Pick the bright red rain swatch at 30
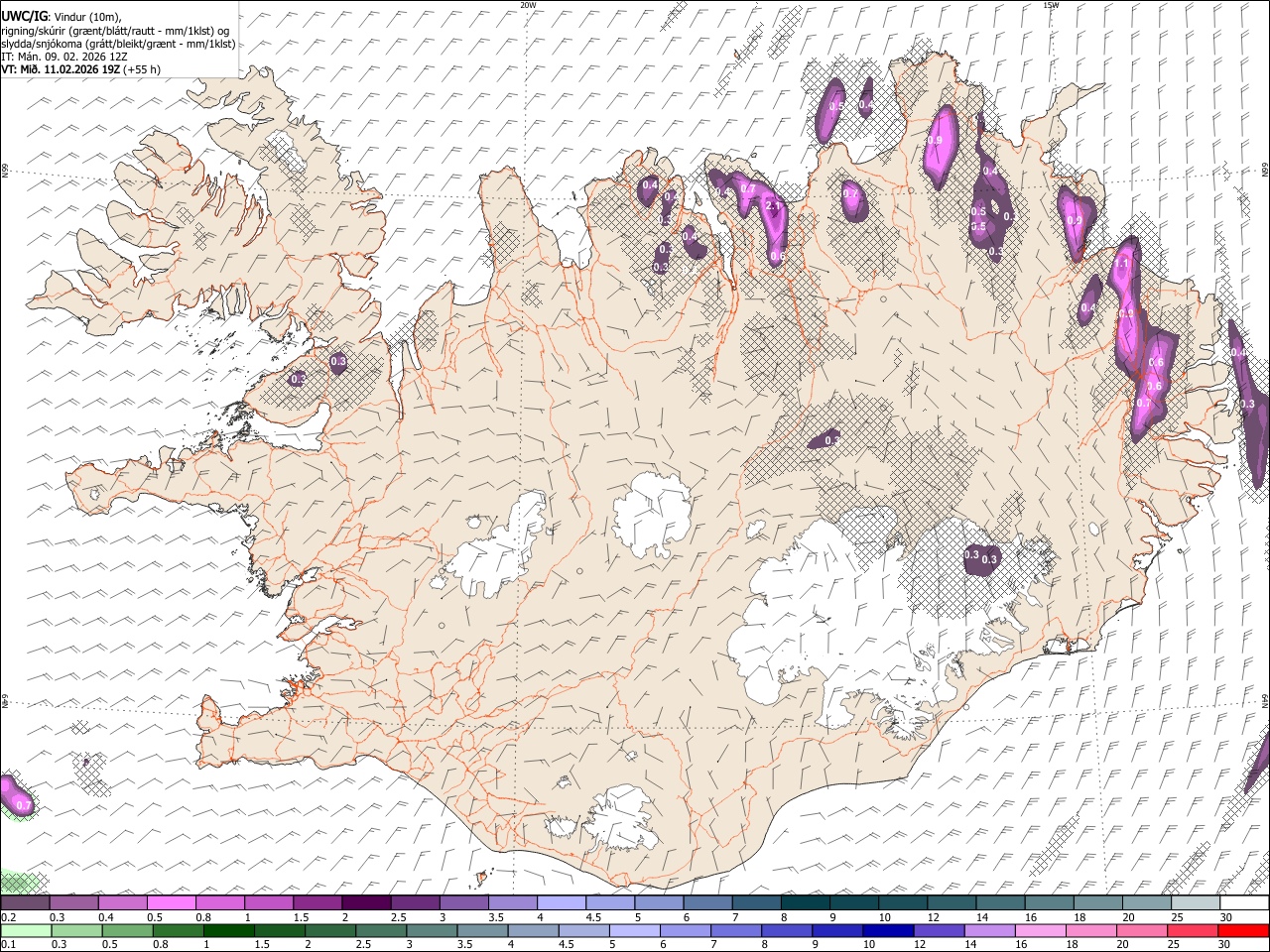This screenshot has height=952, width=1270. 1243,930
